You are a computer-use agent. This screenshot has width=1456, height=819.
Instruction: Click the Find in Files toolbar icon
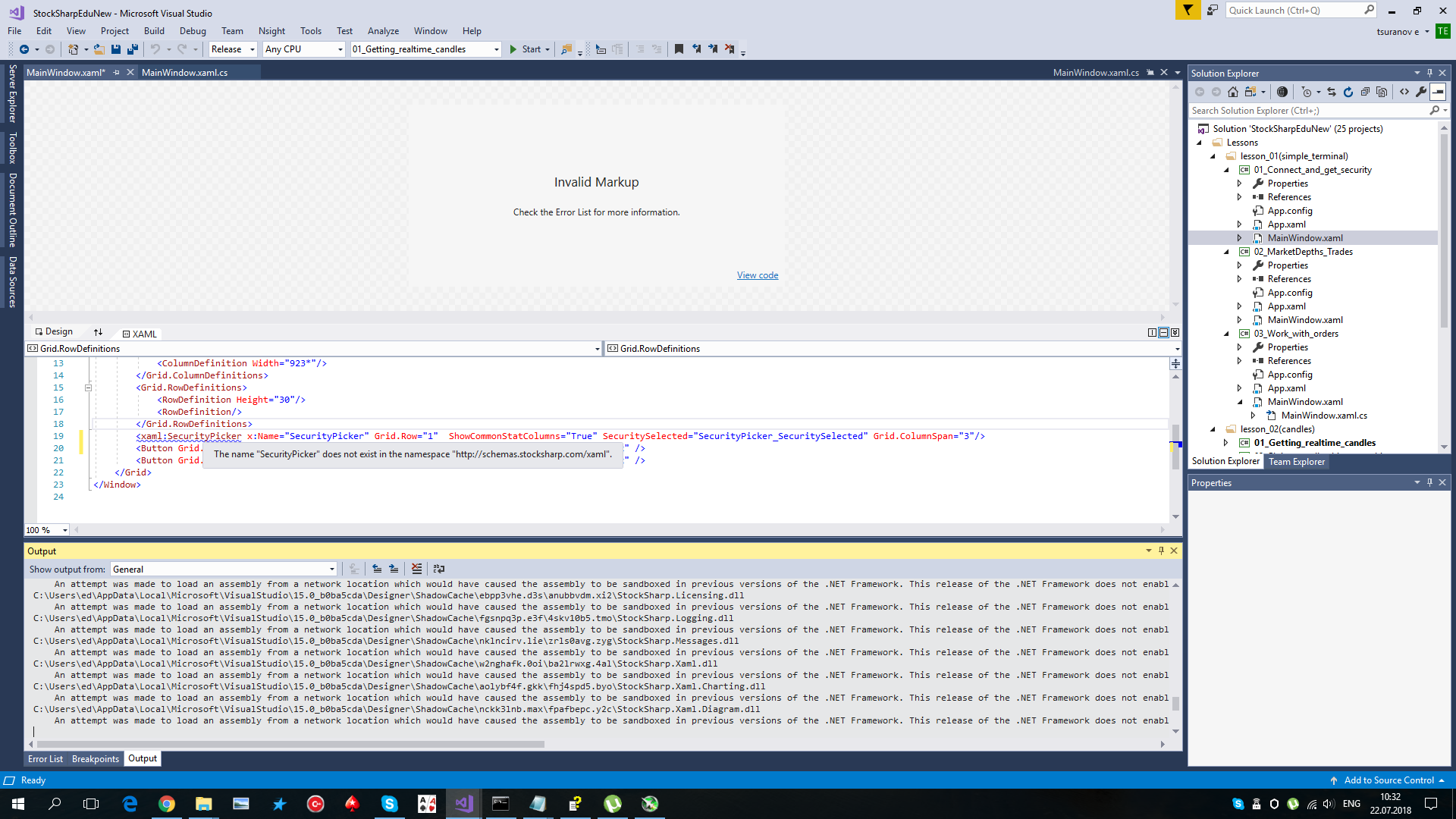pyautogui.click(x=566, y=49)
